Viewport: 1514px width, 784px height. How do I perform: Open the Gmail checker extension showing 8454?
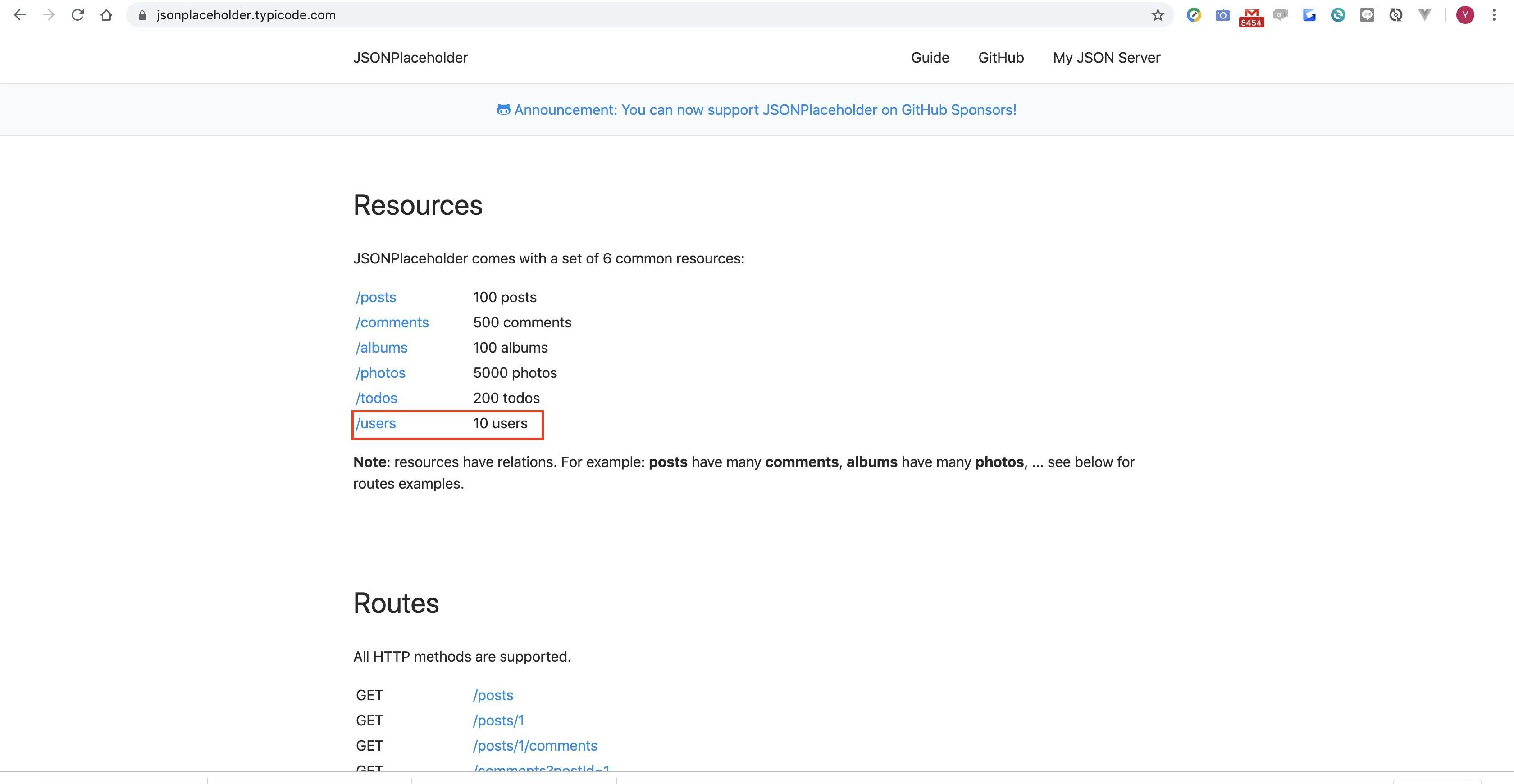(1251, 16)
